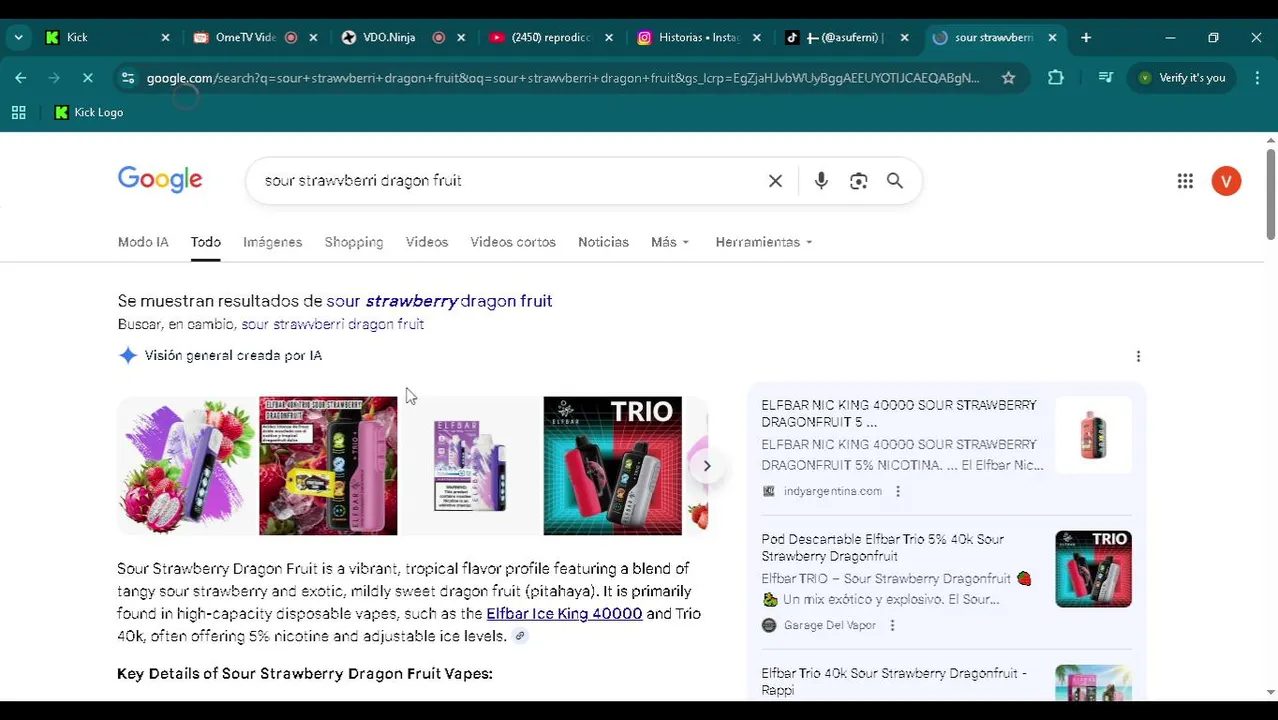Click the Garage Del Vapor source label
Image resolution: width=1278 pixels, height=720 pixels.
click(x=829, y=625)
